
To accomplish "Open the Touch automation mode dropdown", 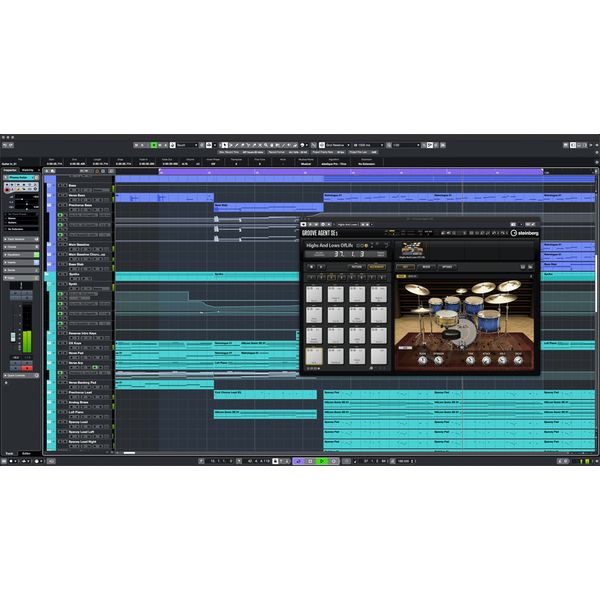I will 188,145.
